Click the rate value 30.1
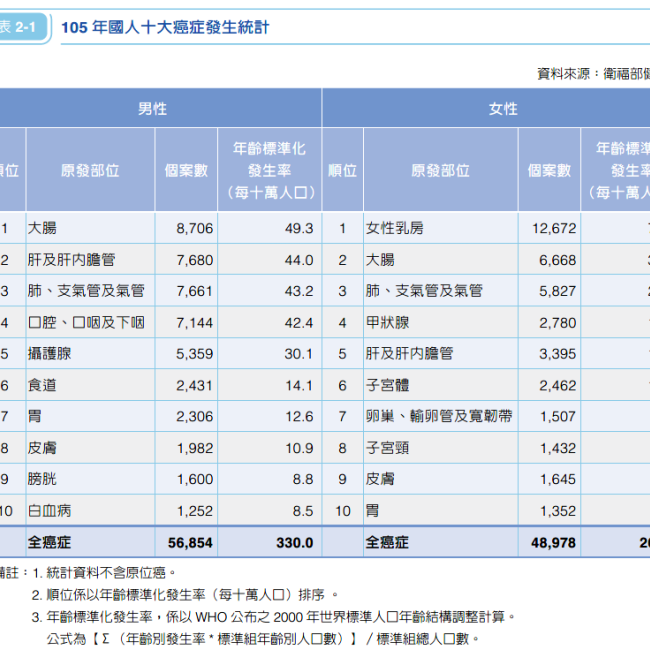 299,354
